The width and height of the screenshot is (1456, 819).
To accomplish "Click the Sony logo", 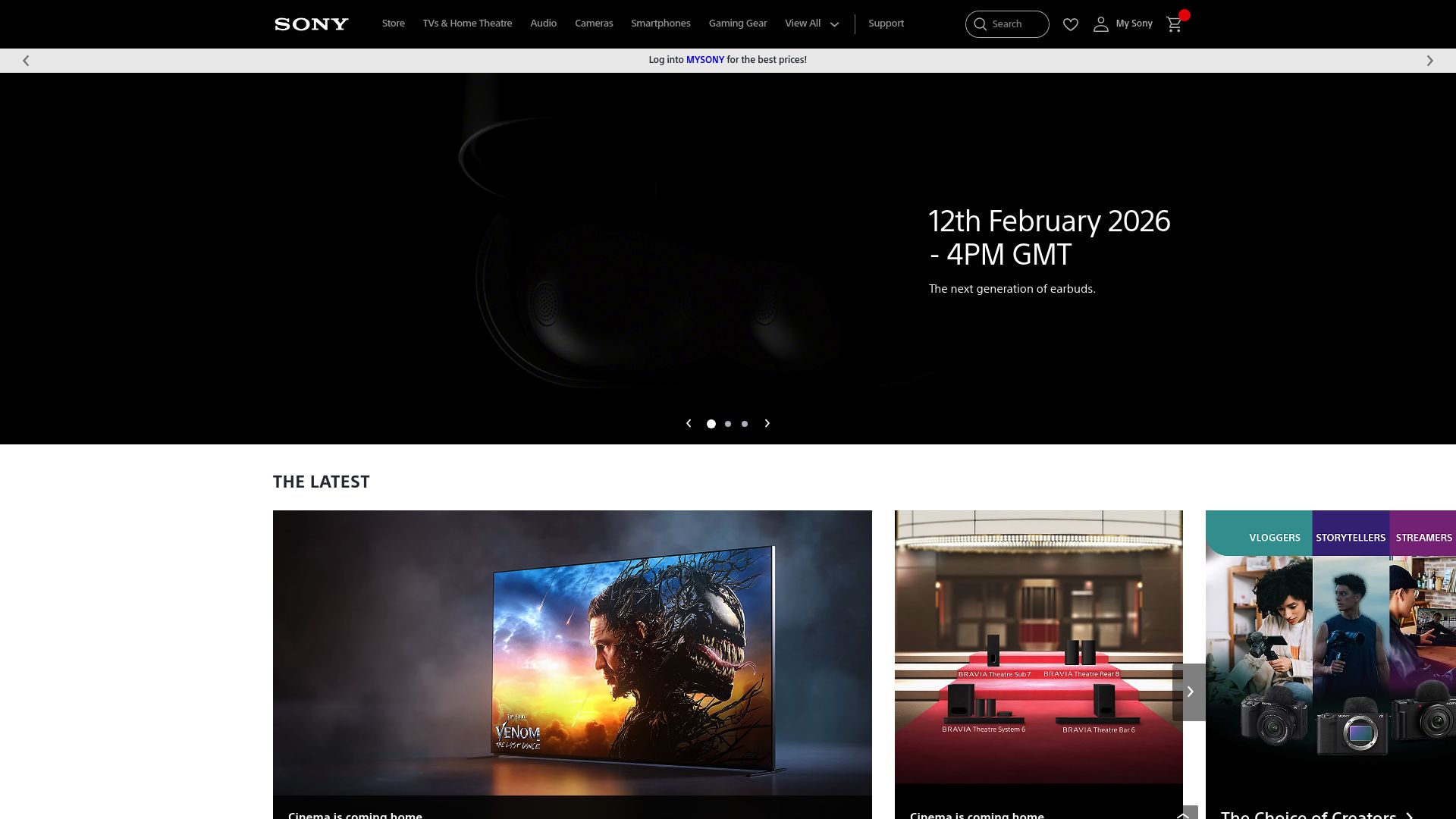I will point(311,24).
